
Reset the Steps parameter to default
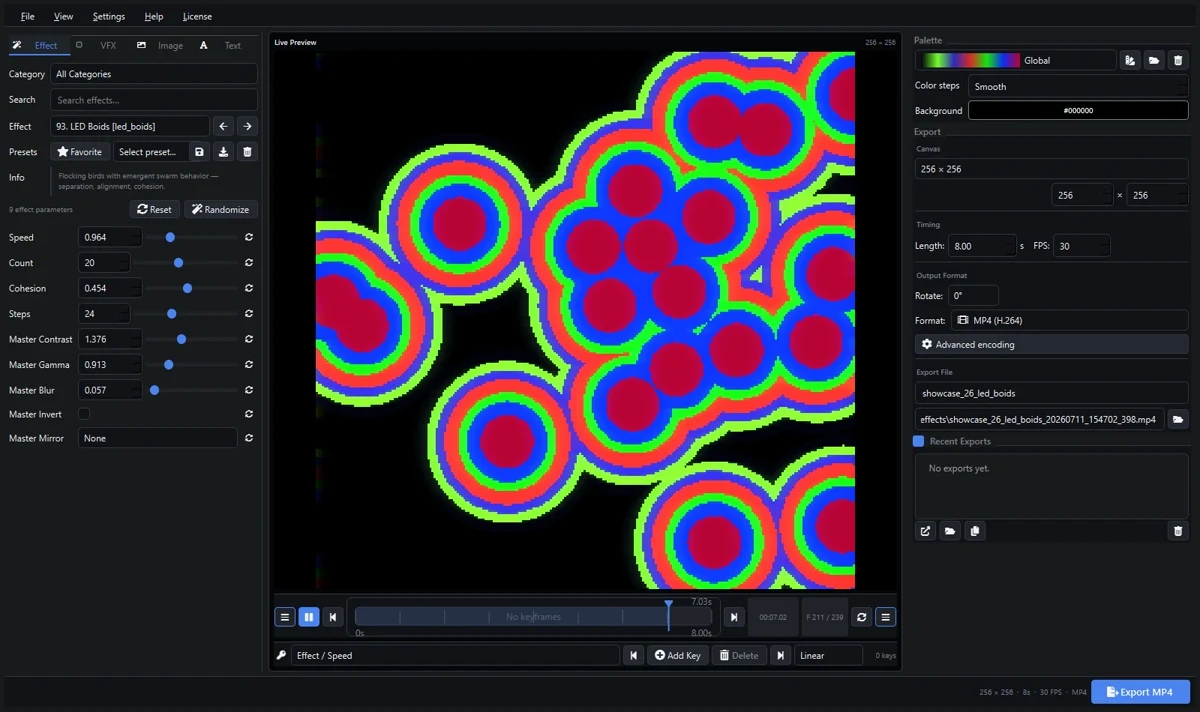pos(248,314)
